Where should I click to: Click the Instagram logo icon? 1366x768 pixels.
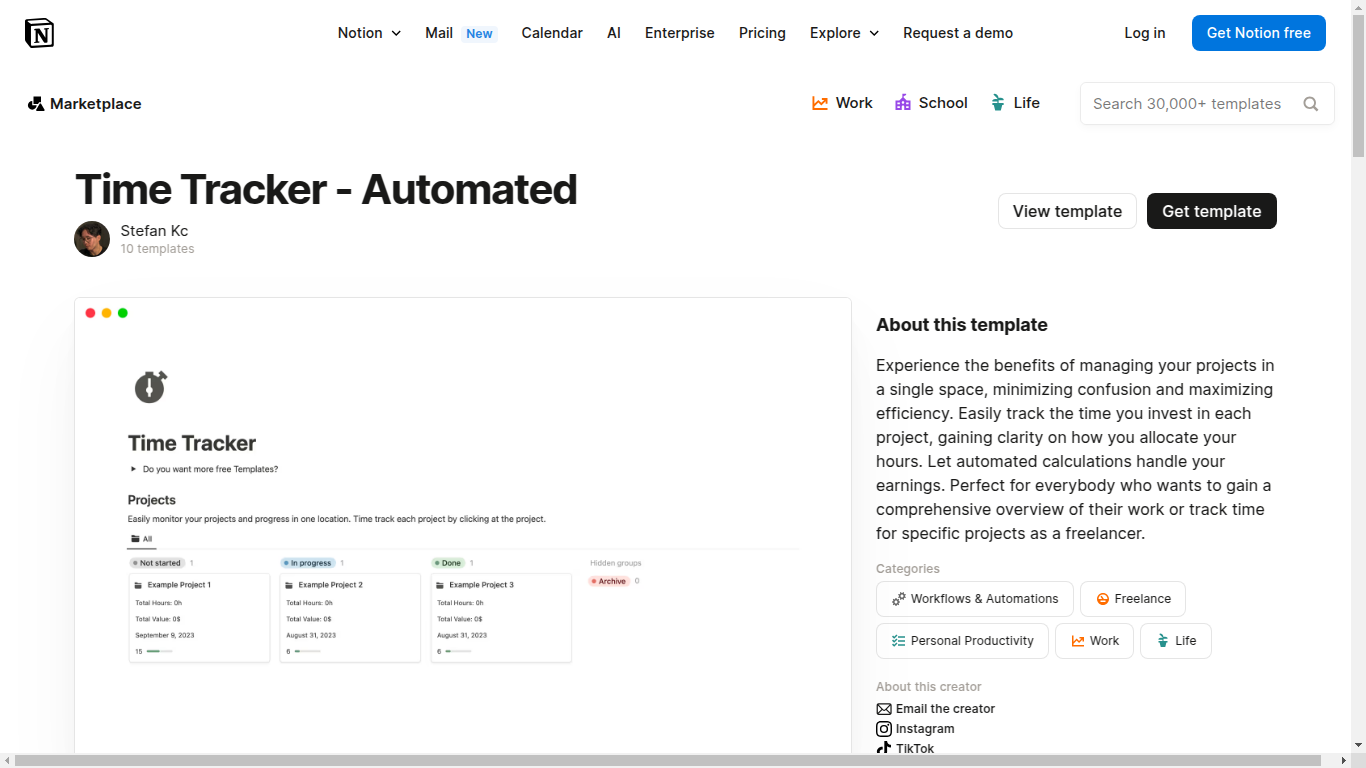tap(884, 729)
